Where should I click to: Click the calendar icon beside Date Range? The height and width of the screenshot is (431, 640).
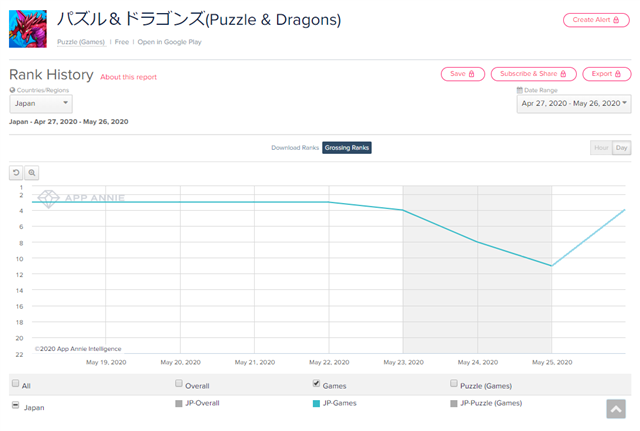click(520, 90)
